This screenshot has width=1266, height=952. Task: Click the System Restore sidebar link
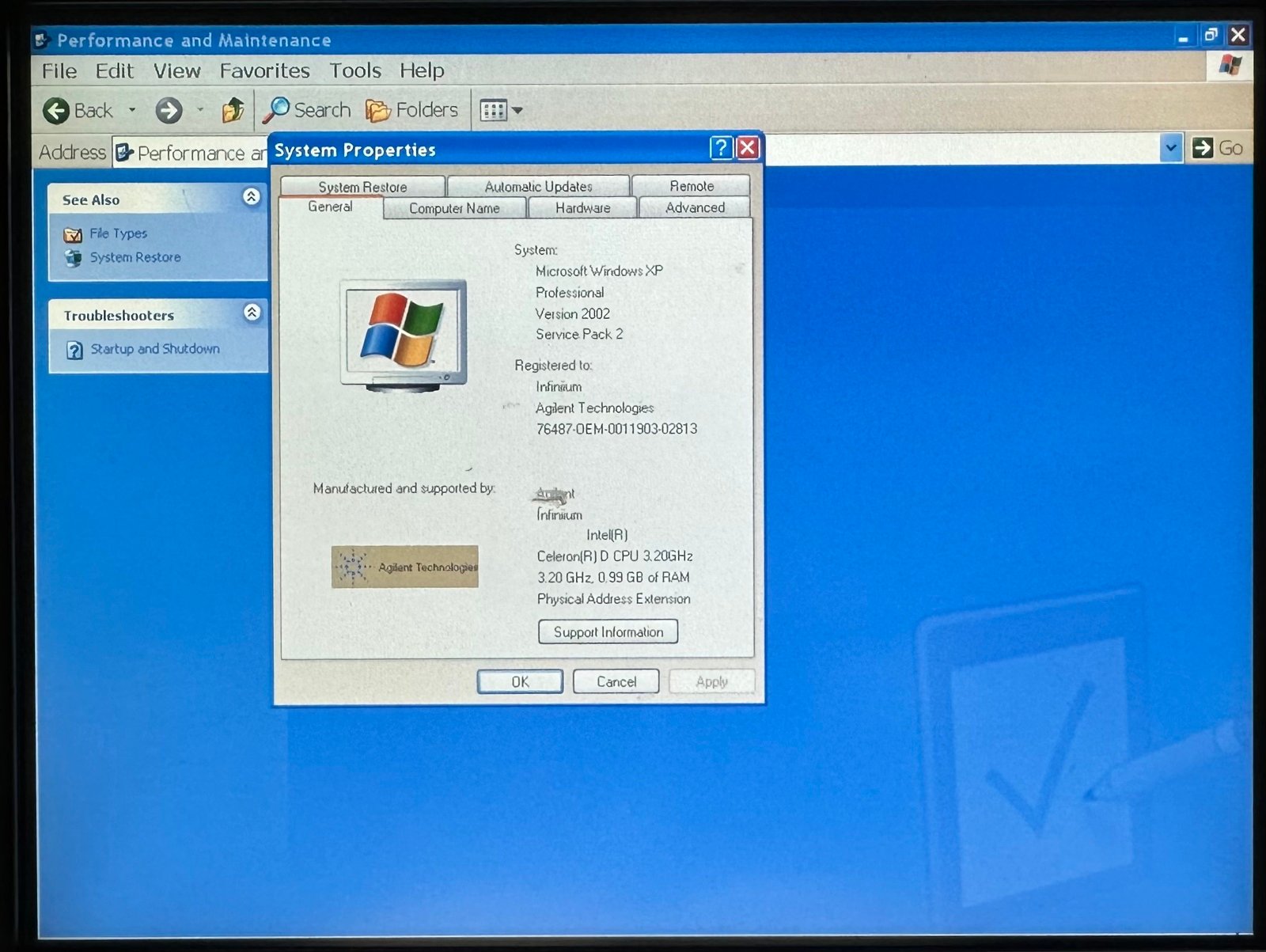[x=135, y=257]
